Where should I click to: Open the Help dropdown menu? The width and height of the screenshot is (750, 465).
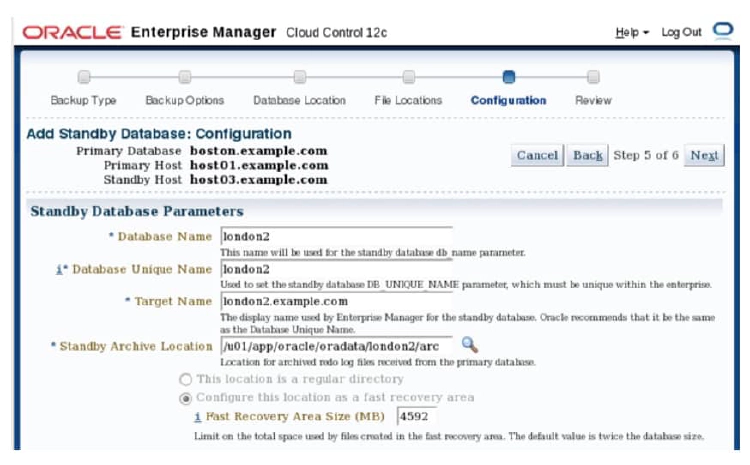632,33
